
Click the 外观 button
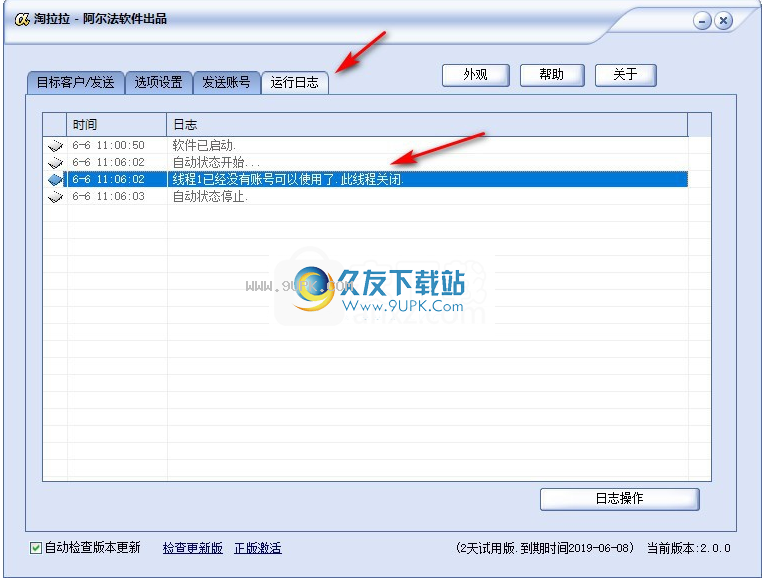point(476,75)
